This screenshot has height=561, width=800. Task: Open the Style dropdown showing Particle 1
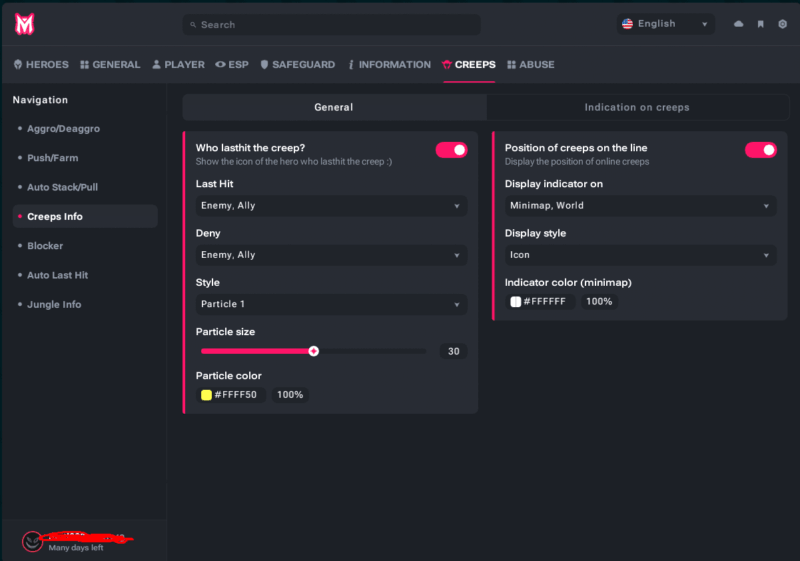point(331,304)
